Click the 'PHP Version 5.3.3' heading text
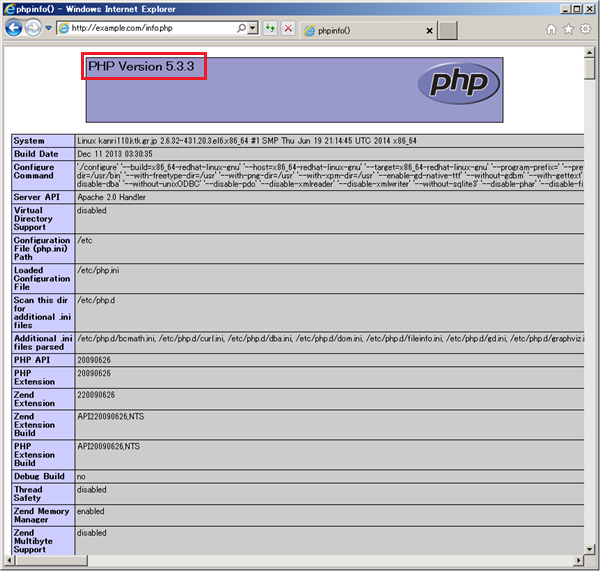Screen dimensions: 600x571 [x=141, y=66]
